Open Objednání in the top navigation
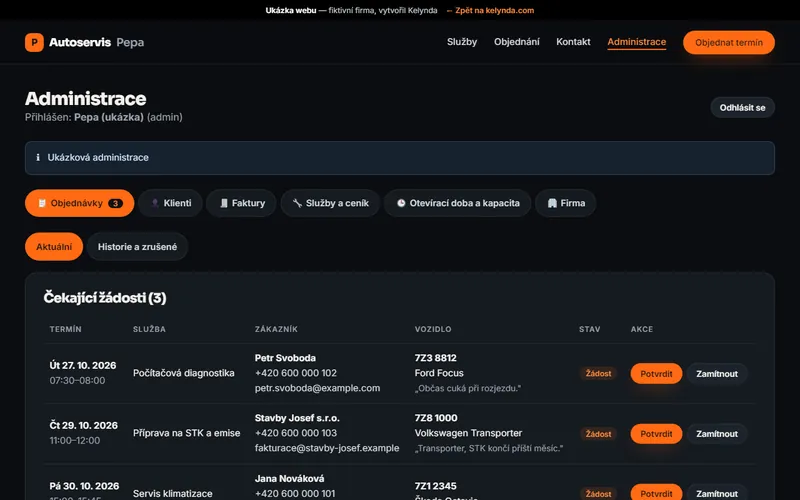The width and height of the screenshot is (800, 500). (516, 42)
